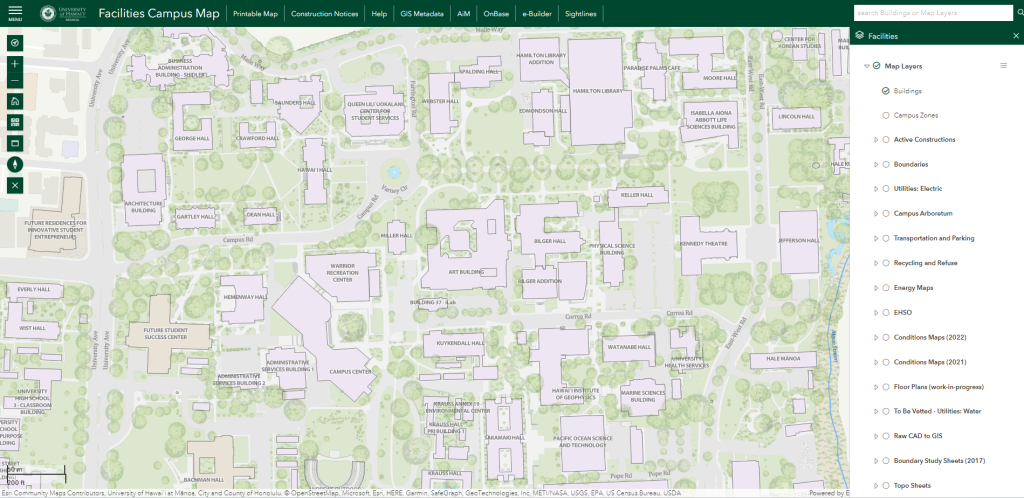Expand the EHSO group
The width and height of the screenshot is (1024, 498).
click(x=876, y=313)
